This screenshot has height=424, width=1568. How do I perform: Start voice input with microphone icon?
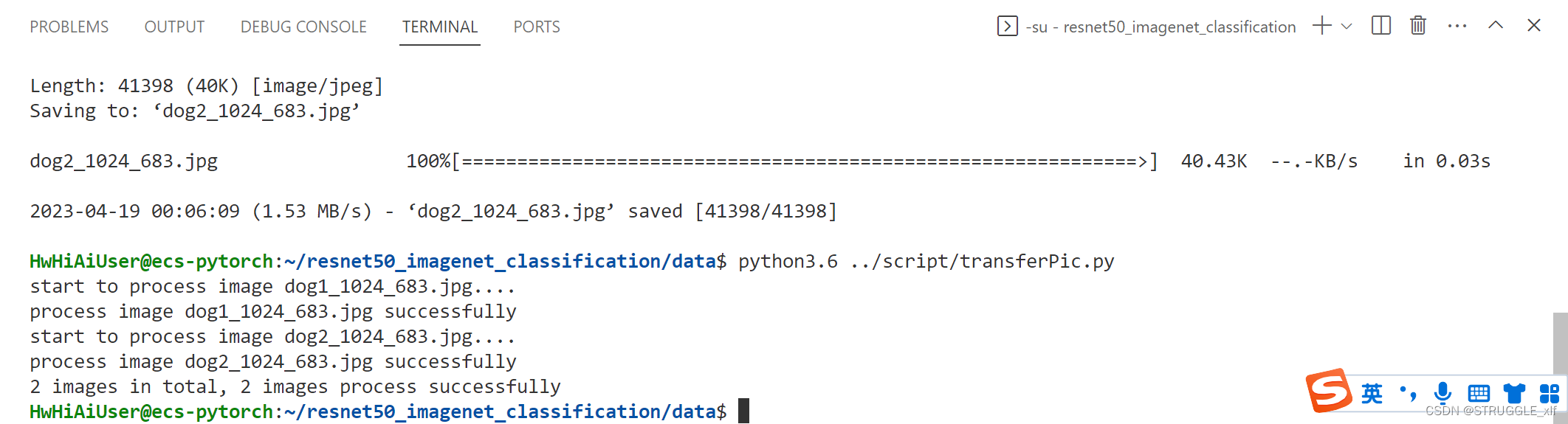tap(1443, 393)
